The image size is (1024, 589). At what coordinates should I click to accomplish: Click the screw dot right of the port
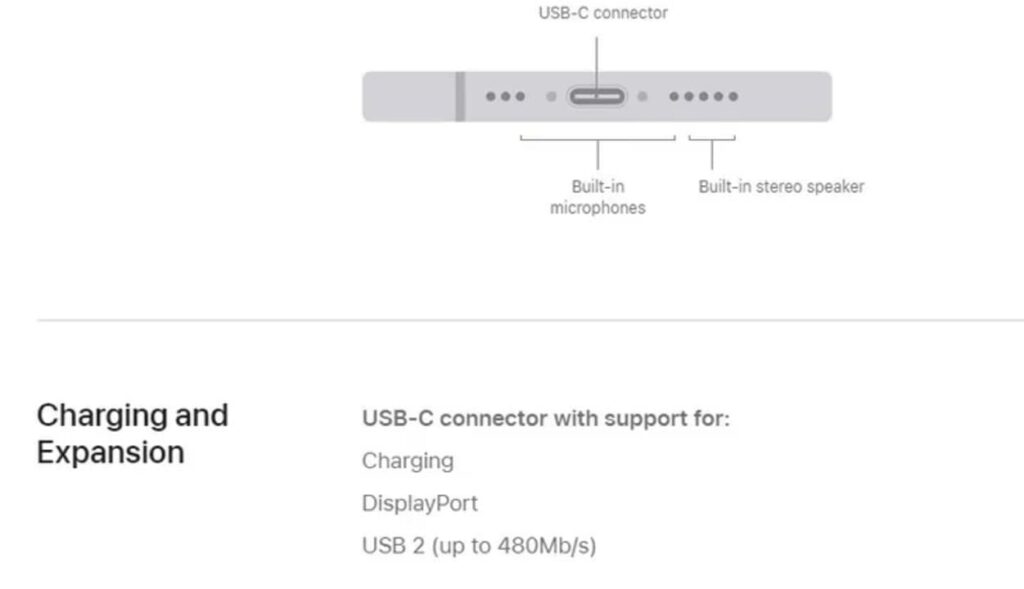click(x=643, y=97)
